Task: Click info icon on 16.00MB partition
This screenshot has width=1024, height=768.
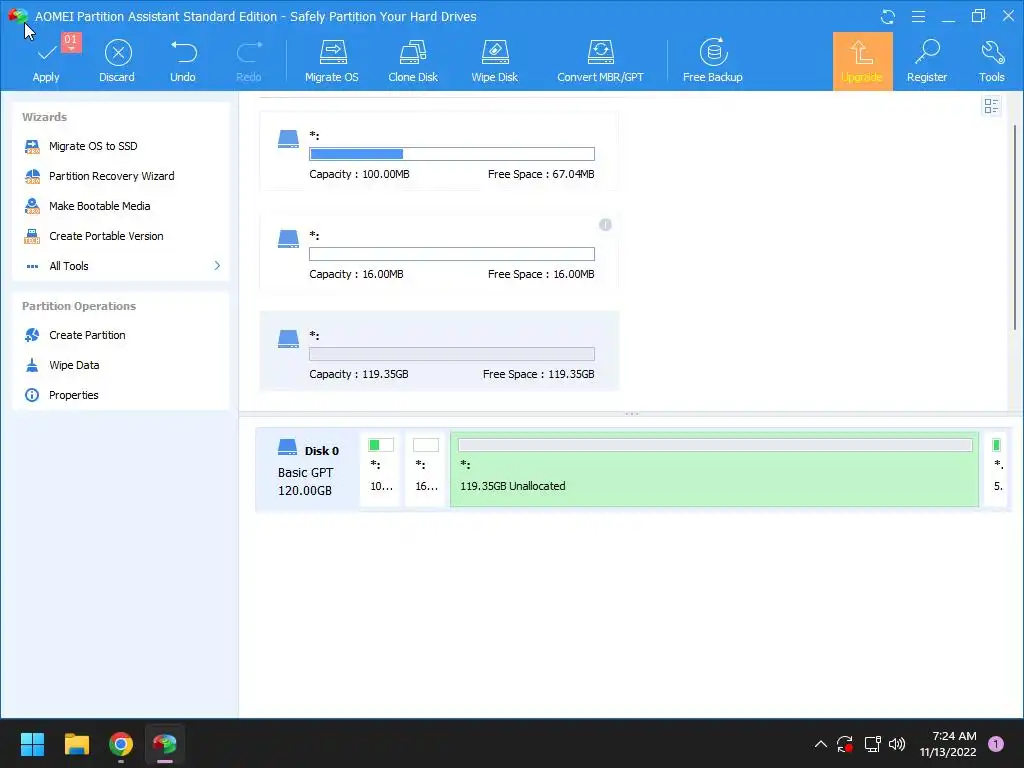Action: point(605,225)
